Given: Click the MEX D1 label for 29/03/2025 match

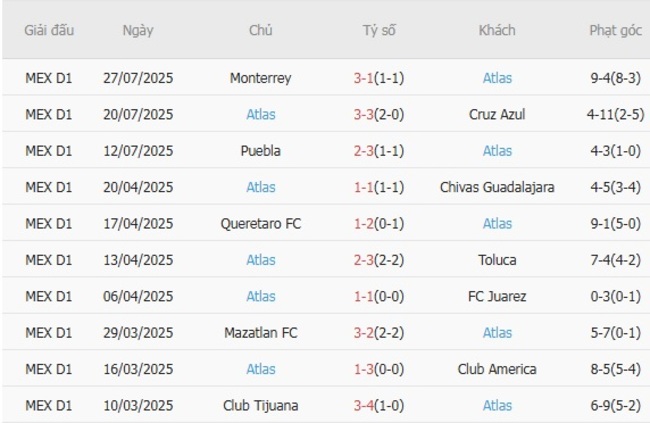Looking at the screenshot, I should pos(48,333).
